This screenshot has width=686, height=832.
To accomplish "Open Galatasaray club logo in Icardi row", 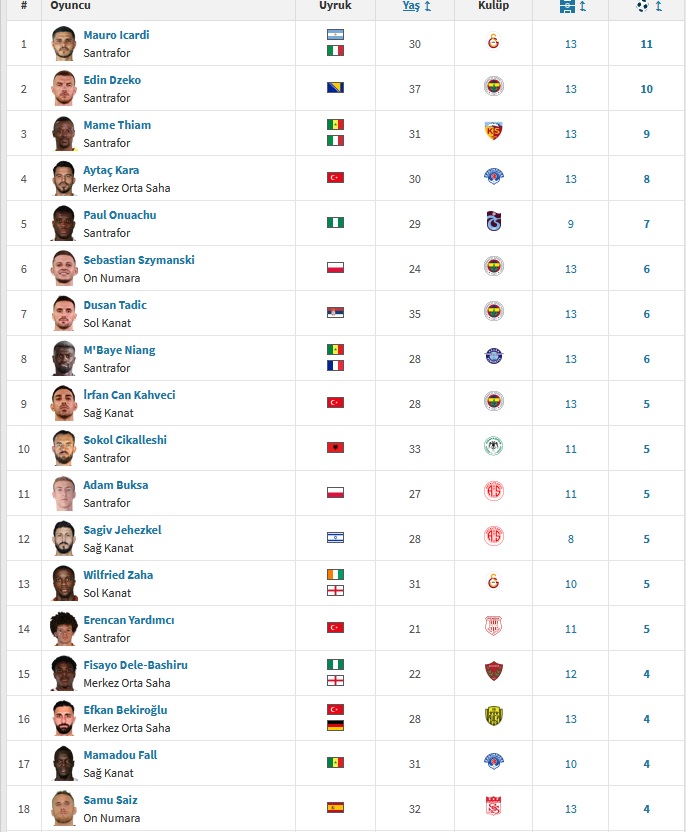I will 493,41.
